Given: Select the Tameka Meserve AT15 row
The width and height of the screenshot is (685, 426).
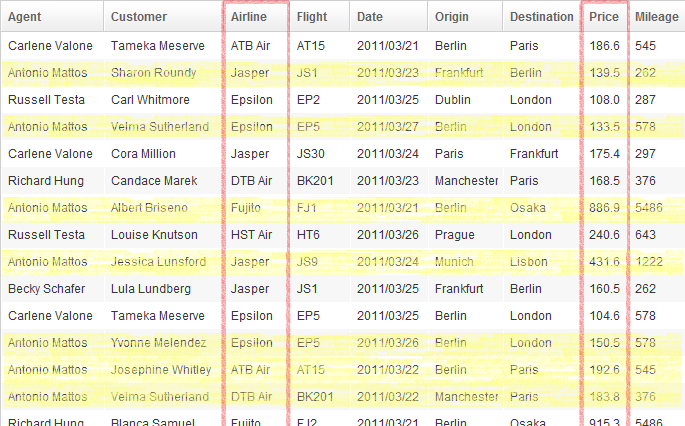Looking at the screenshot, I should click(343, 45).
